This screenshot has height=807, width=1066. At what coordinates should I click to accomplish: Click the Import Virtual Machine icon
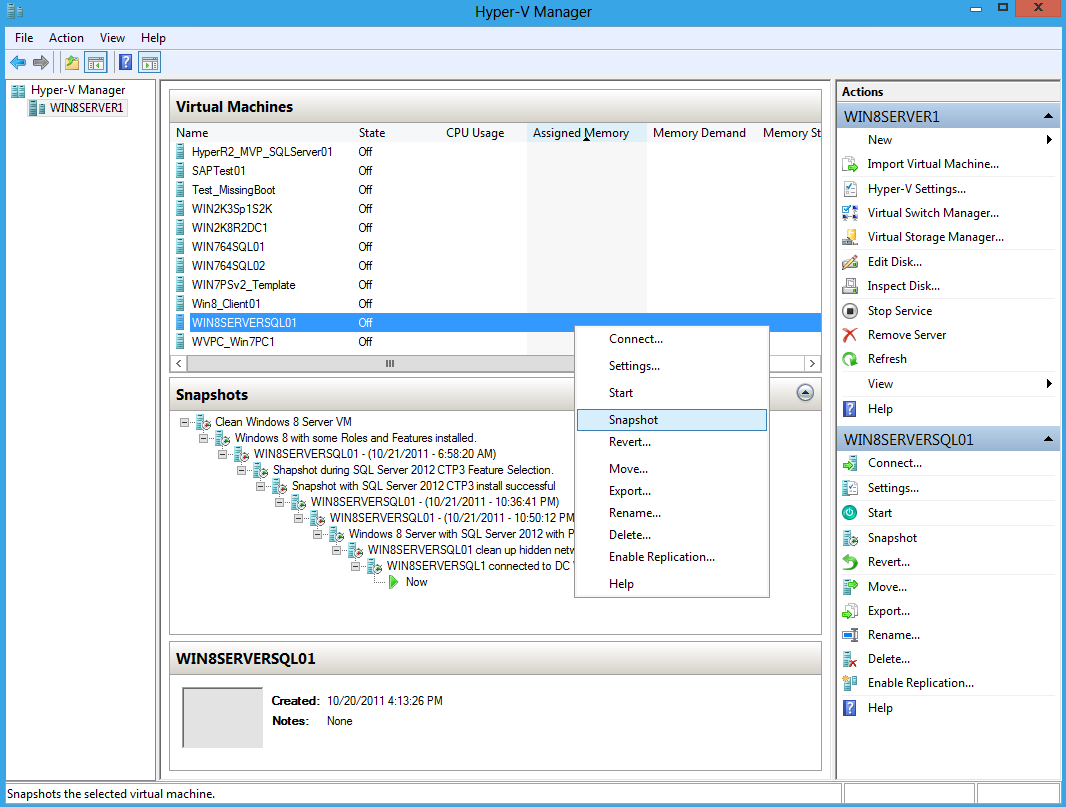850,165
